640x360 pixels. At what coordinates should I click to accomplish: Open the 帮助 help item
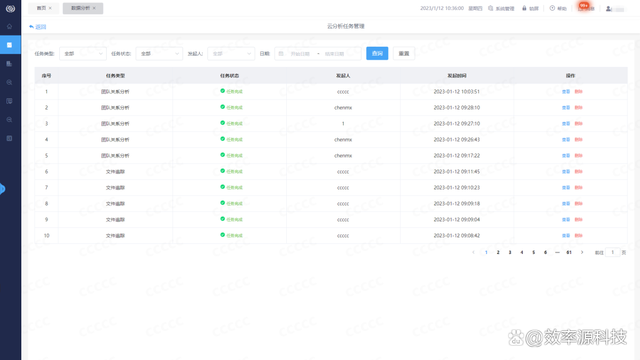click(x=558, y=9)
